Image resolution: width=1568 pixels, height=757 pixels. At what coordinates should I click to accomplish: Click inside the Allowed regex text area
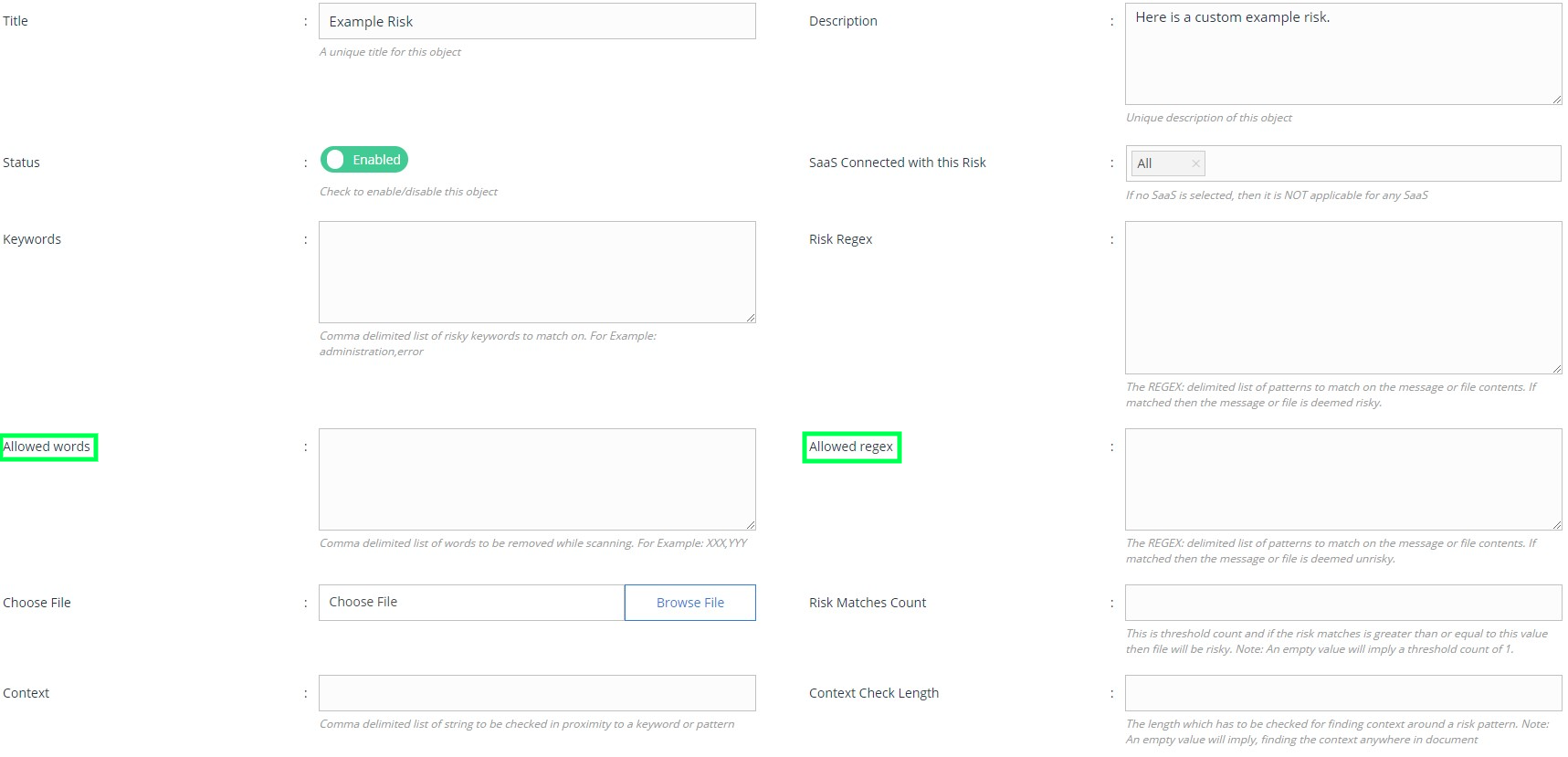[x=1342, y=479]
